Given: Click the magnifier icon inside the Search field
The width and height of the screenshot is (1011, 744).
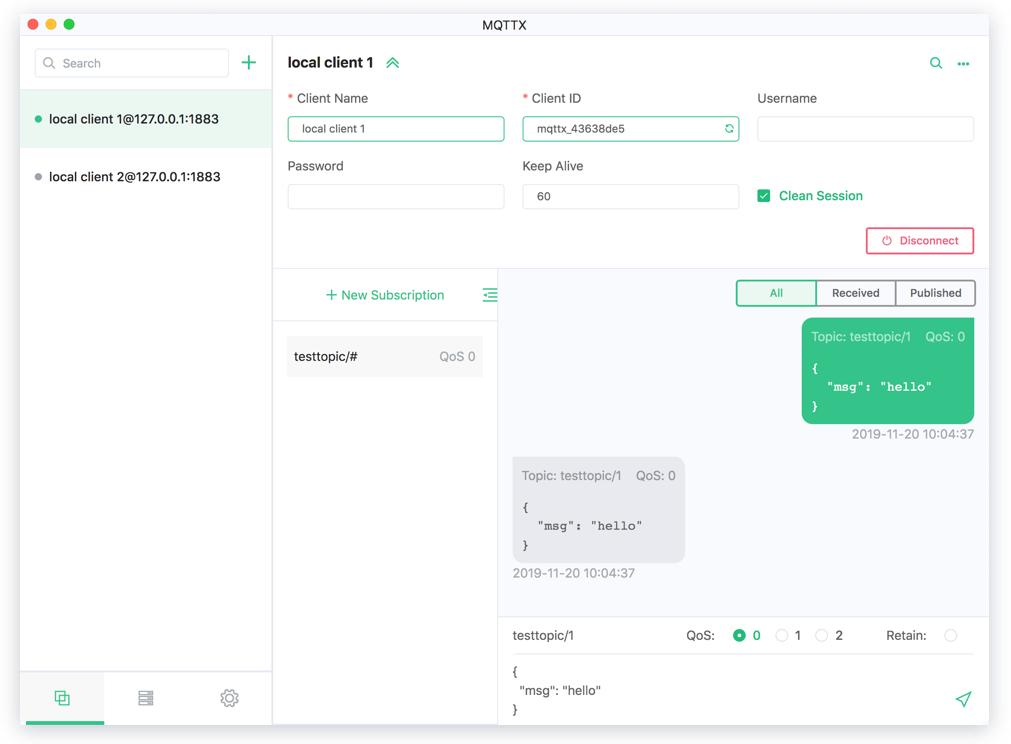Looking at the screenshot, I should pyautogui.click(x=49, y=63).
